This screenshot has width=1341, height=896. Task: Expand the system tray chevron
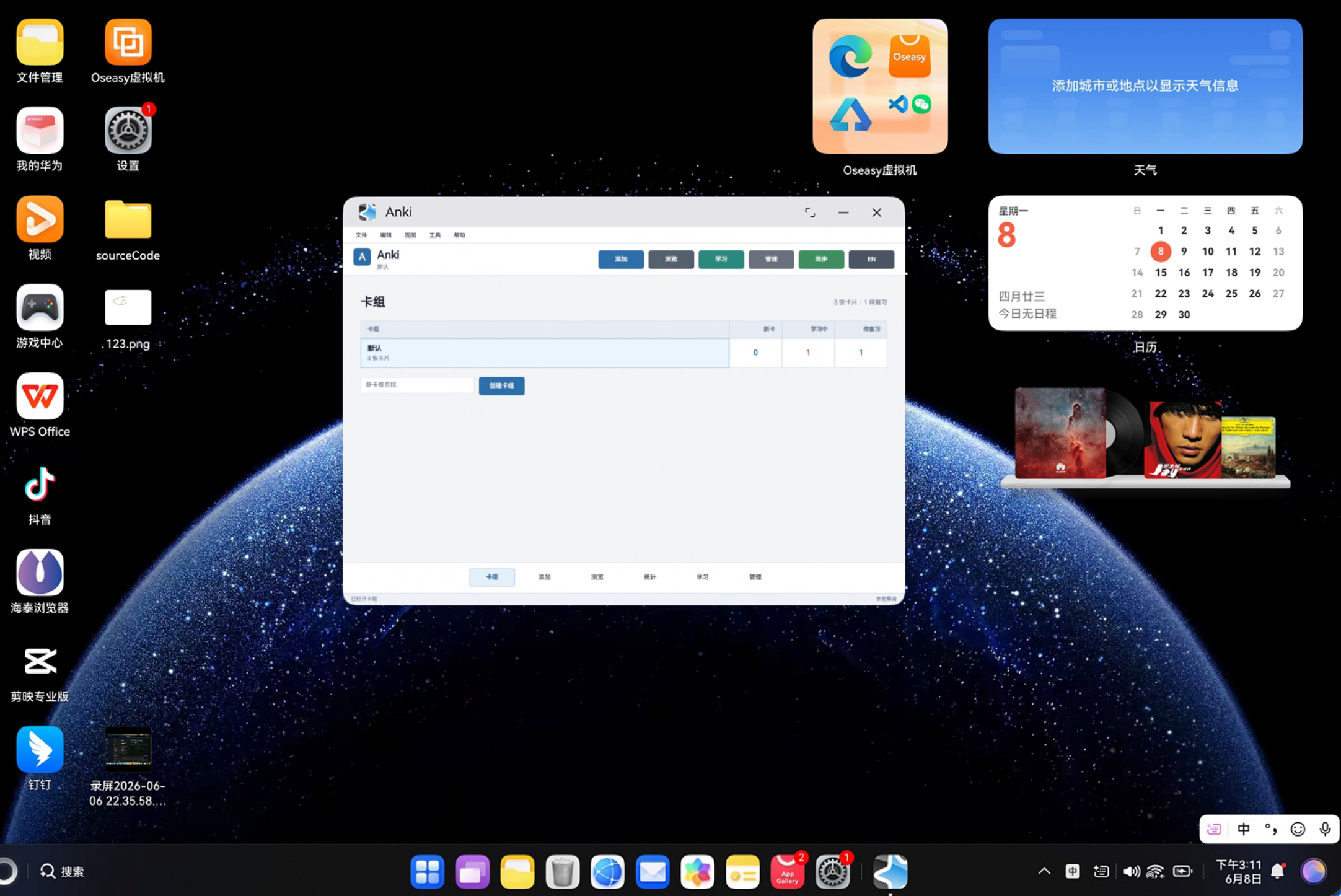[1044, 872]
